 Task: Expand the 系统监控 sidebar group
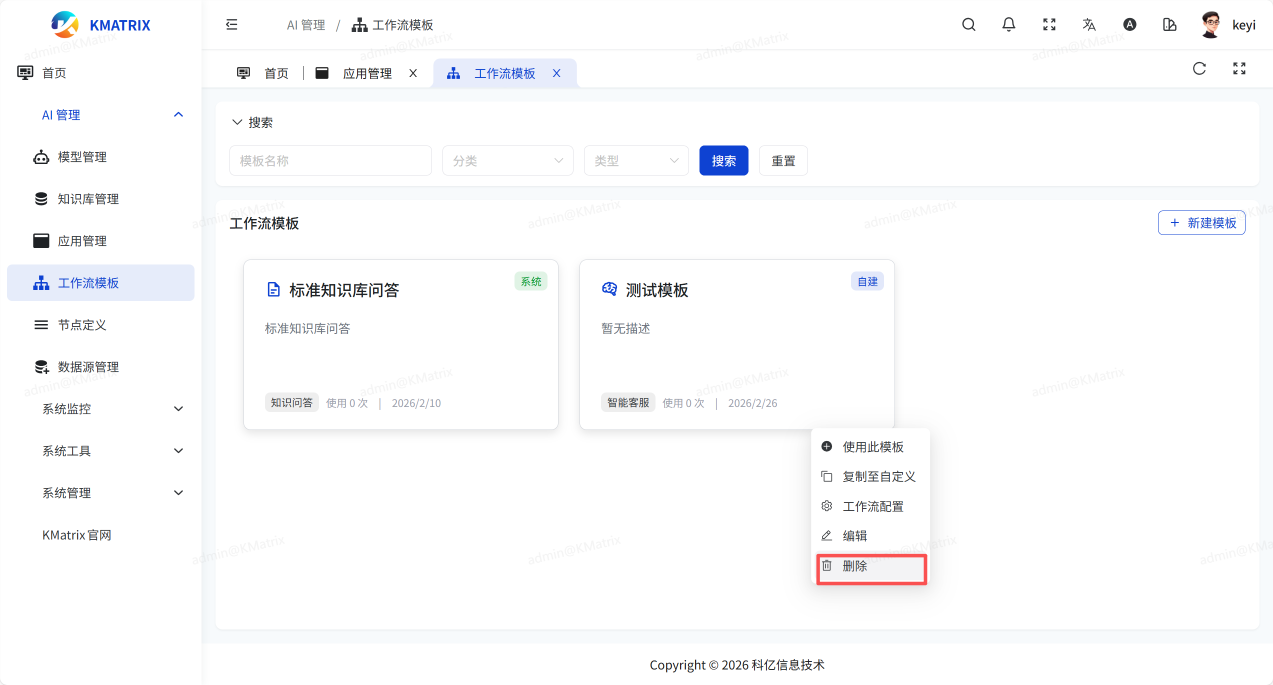[x=110, y=409]
